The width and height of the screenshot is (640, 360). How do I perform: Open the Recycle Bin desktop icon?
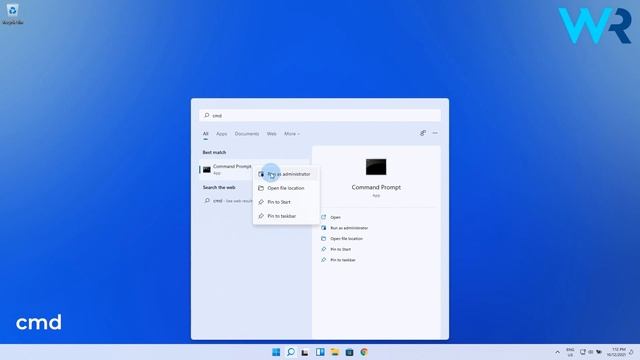tap(13, 14)
